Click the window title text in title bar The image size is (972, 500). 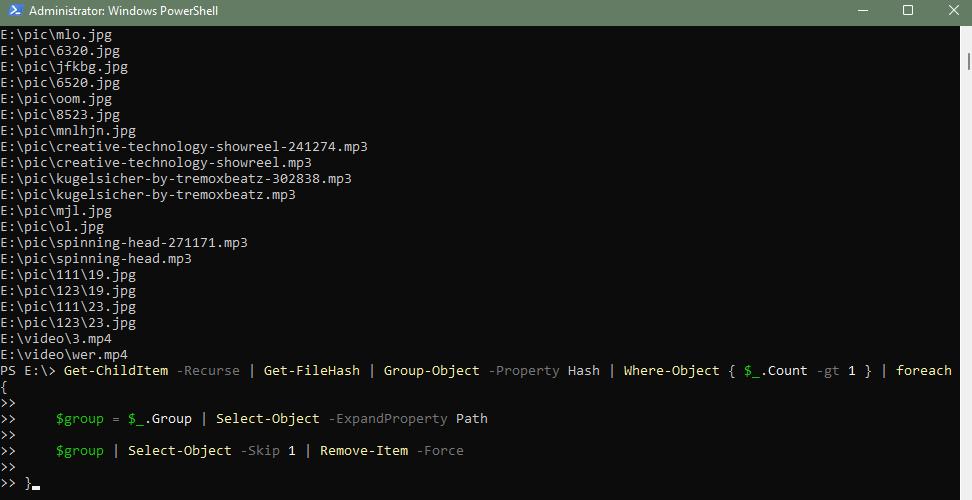(123, 11)
